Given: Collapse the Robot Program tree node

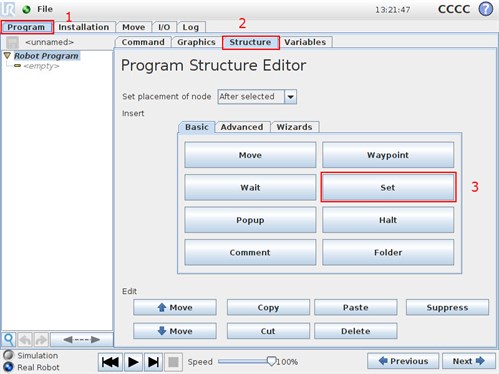Looking at the screenshot, I should pyautogui.click(x=7, y=55).
